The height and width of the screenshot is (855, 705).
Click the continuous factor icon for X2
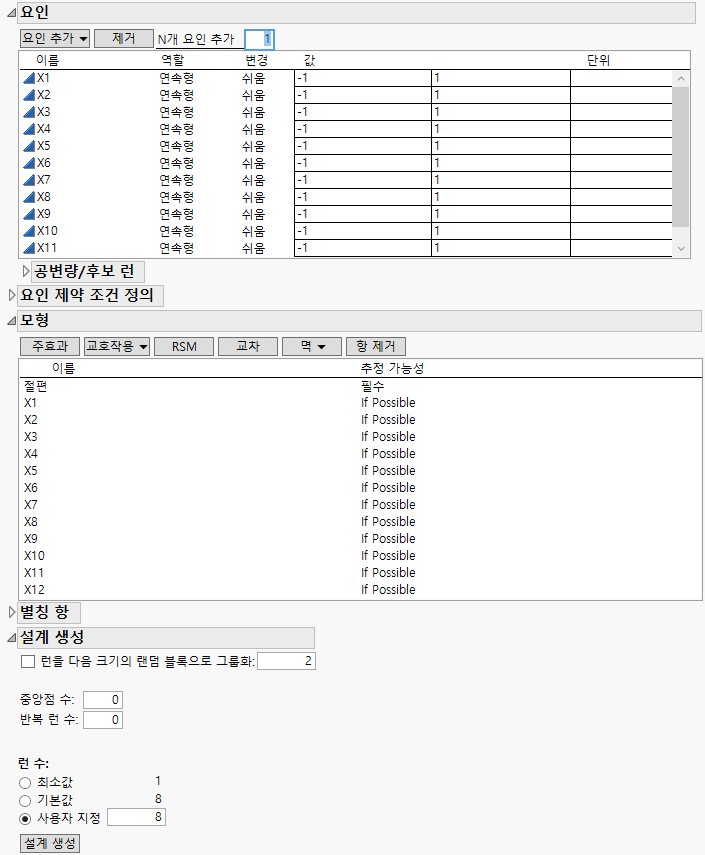(29, 95)
